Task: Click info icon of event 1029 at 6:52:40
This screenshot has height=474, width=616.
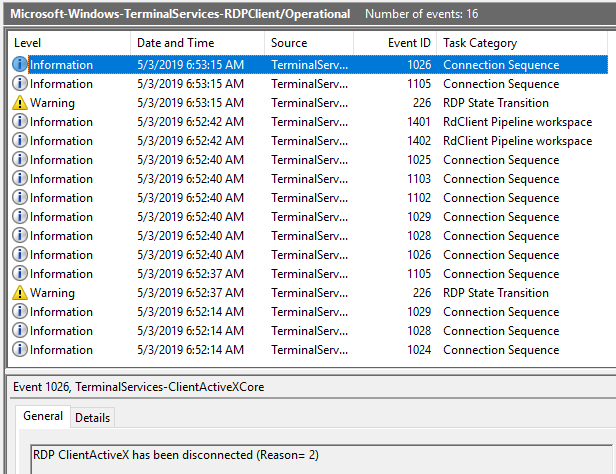Action: 20,216
